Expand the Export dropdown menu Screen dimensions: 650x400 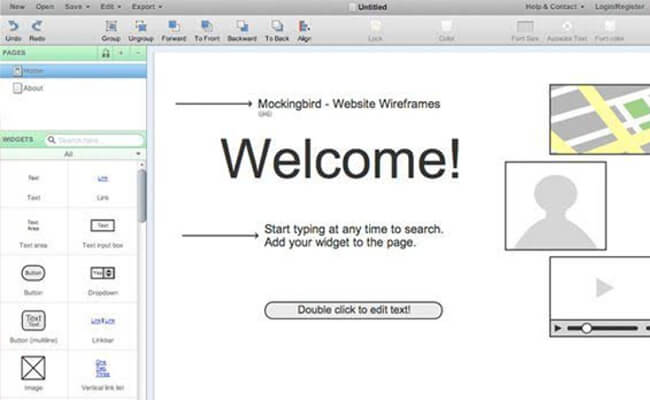pyautogui.click(x=147, y=6)
